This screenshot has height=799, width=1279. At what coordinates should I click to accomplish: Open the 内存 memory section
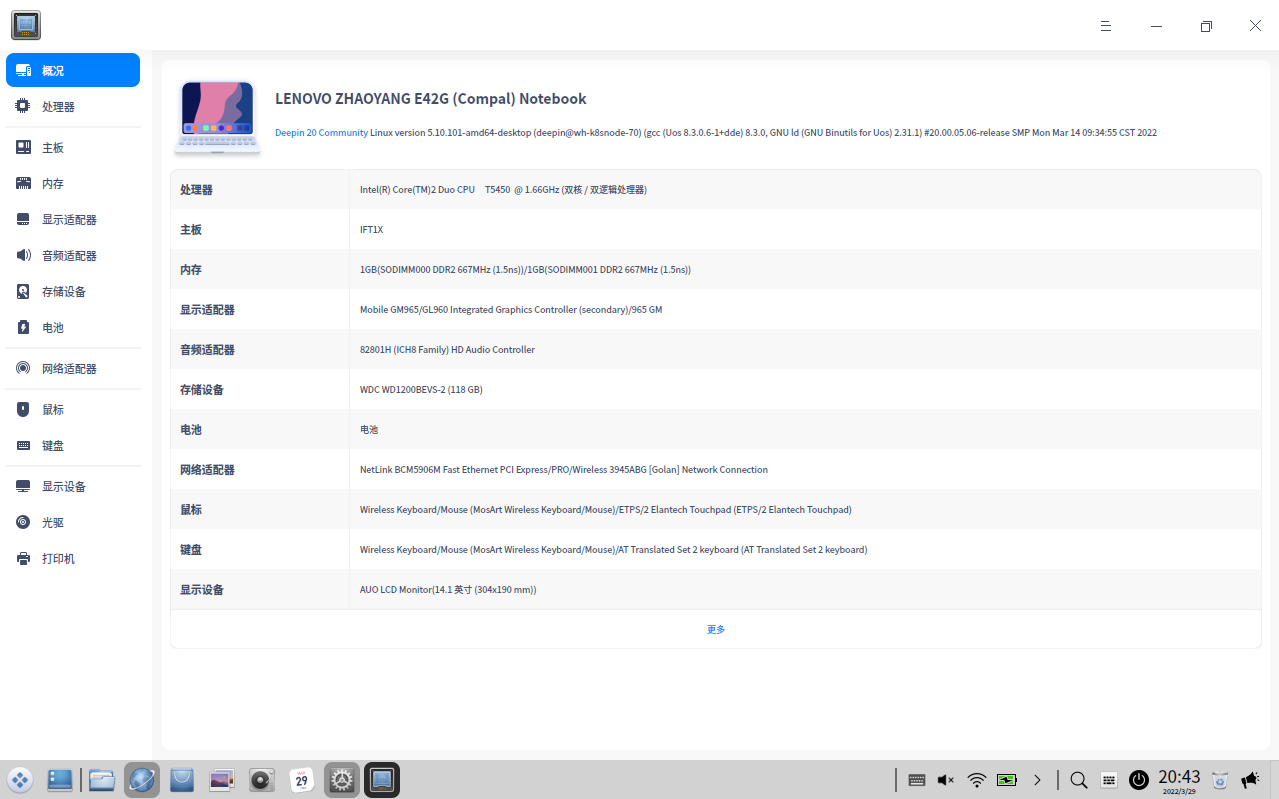coord(73,183)
